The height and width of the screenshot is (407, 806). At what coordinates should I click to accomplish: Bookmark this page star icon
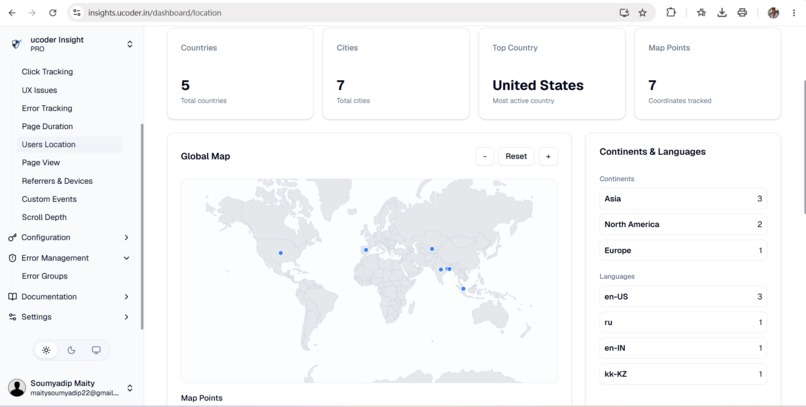[x=643, y=13]
